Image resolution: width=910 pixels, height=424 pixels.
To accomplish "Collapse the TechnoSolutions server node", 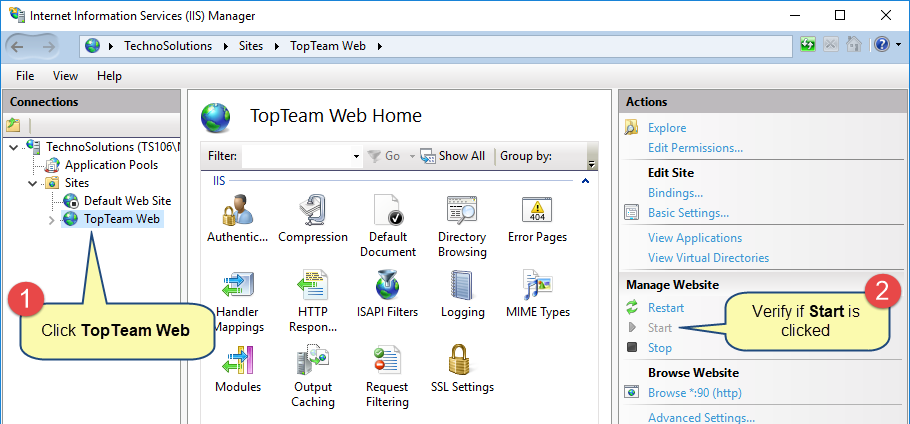I will click(14, 147).
